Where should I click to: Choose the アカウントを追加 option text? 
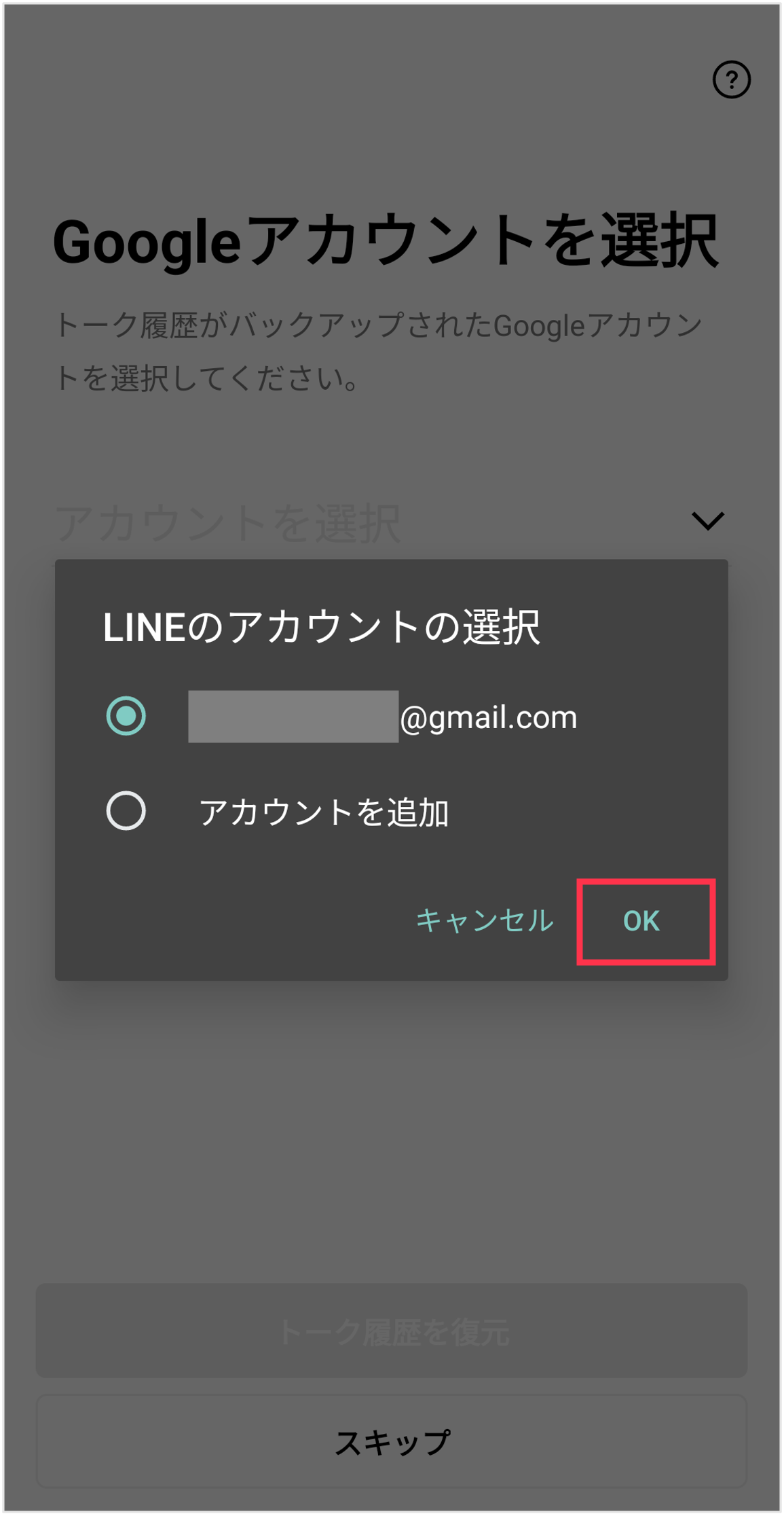point(324,812)
